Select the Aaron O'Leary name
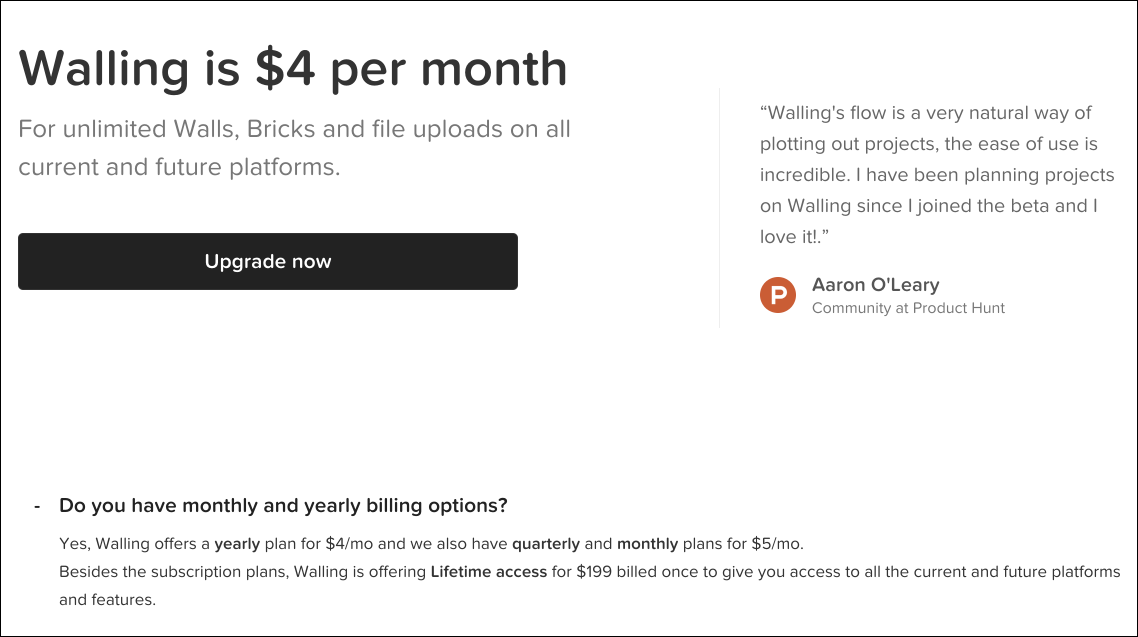The height and width of the screenshot is (637, 1138). [875, 284]
